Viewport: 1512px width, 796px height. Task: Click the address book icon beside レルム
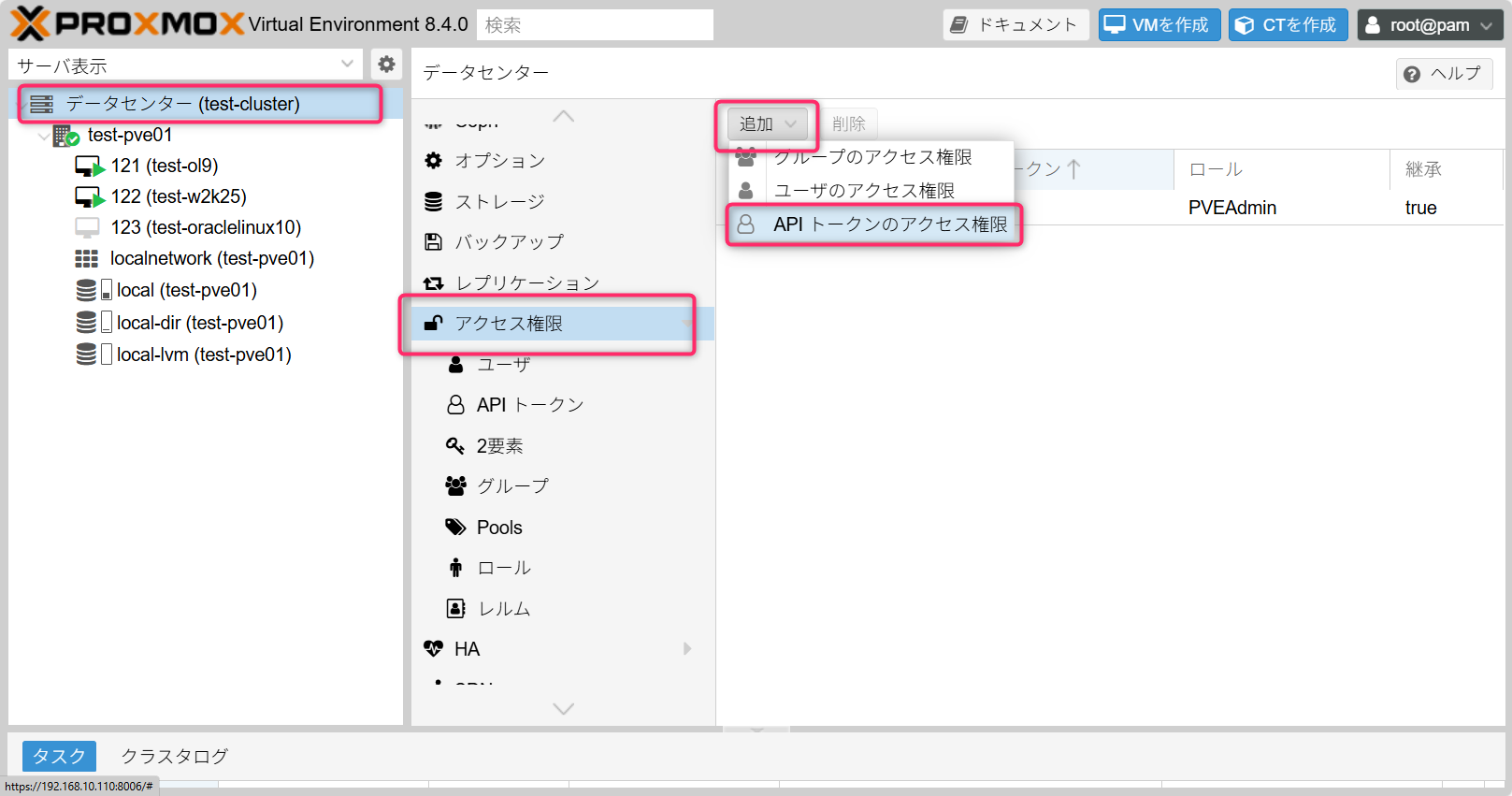(x=455, y=609)
